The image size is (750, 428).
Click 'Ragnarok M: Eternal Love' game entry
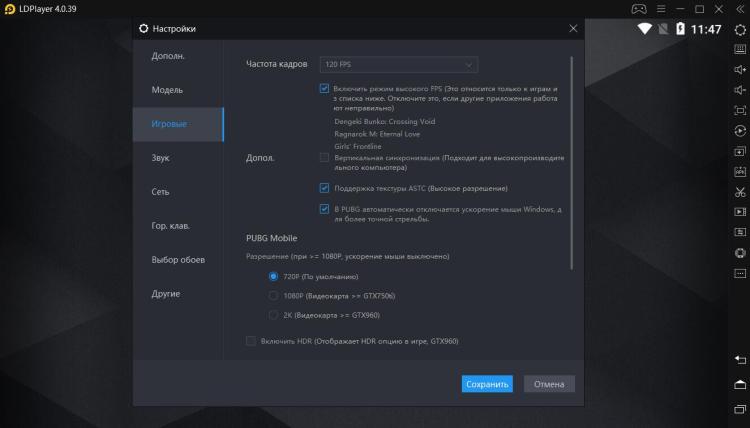pos(377,134)
